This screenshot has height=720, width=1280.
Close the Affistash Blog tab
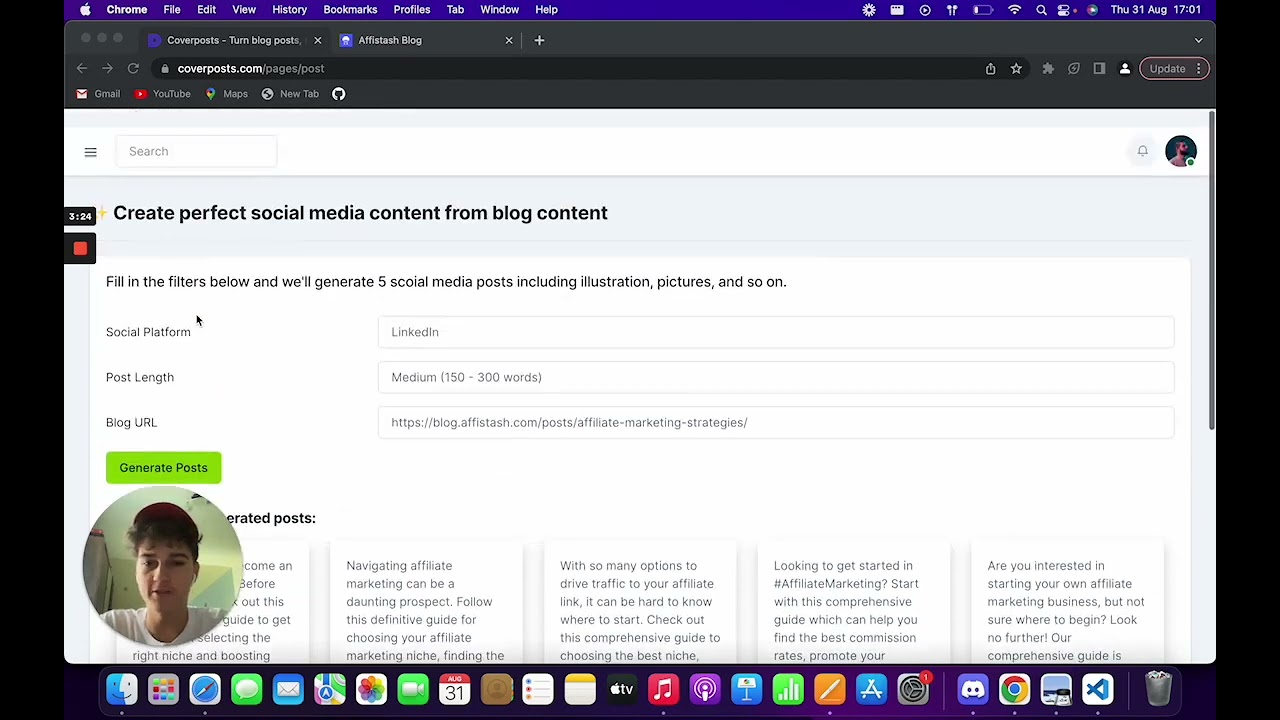pos(508,40)
